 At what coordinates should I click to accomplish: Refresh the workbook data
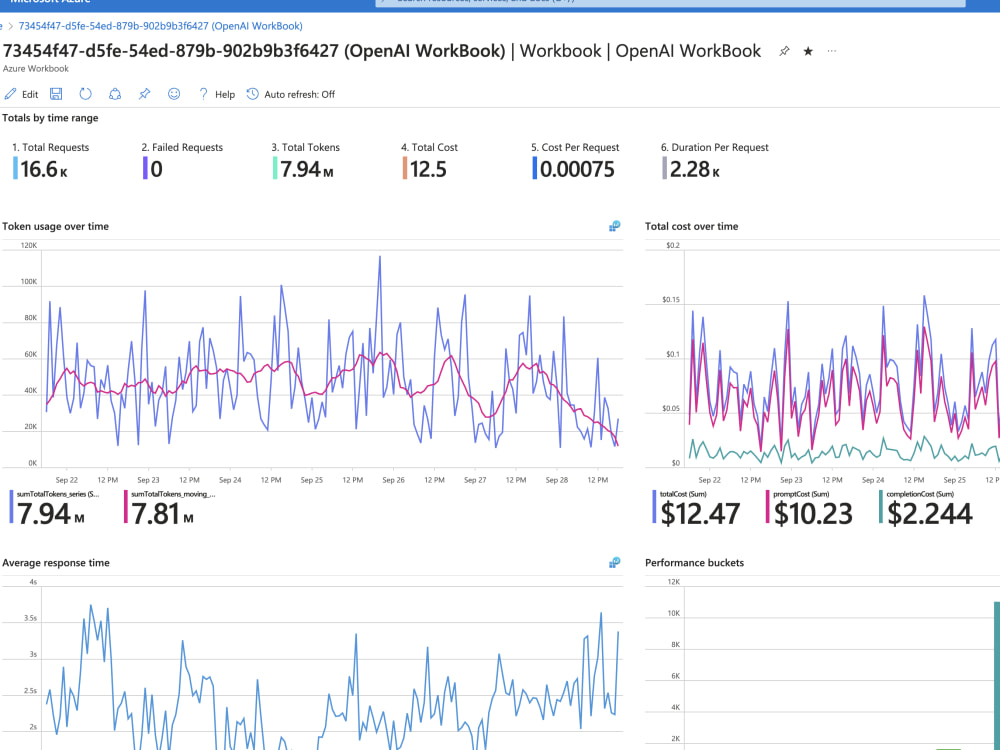pos(86,93)
